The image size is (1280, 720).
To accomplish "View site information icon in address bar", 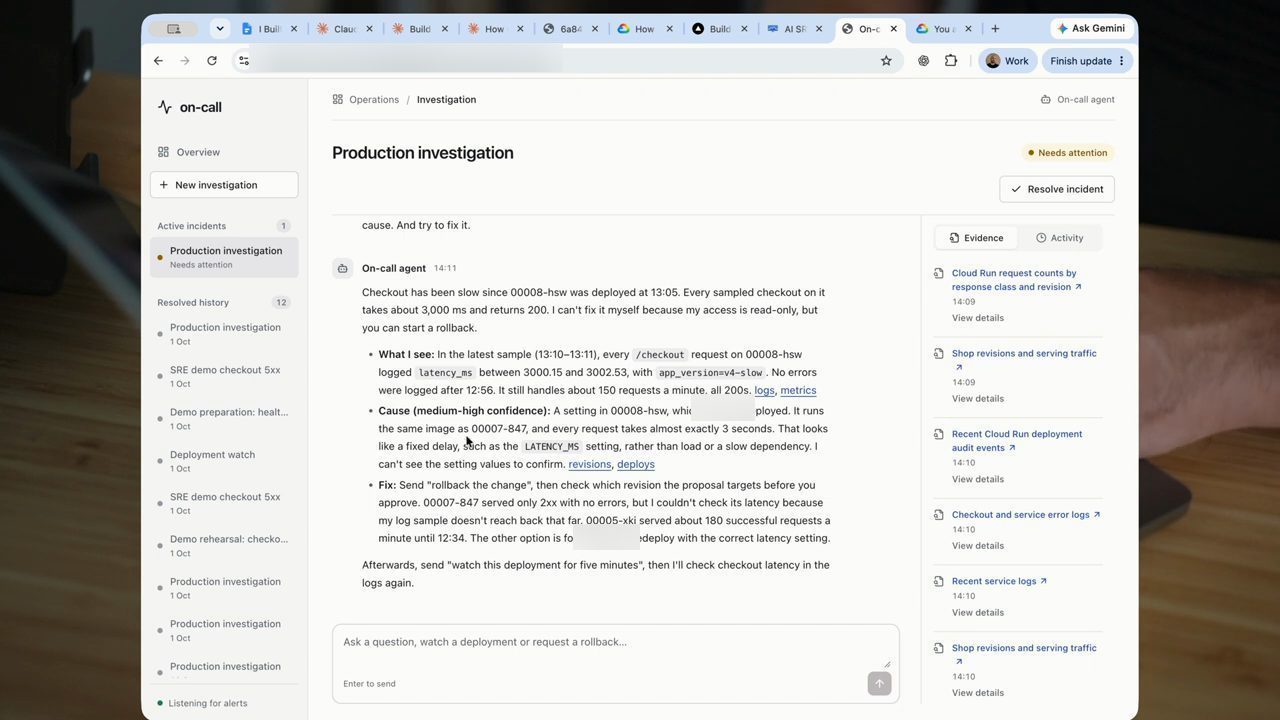I will tap(243, 61).
